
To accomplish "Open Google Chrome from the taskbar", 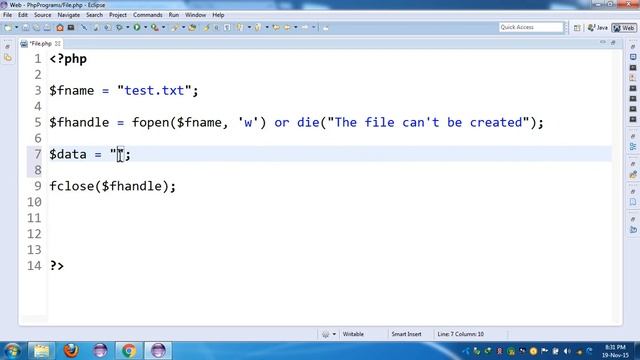I will (x=129, y=351).
